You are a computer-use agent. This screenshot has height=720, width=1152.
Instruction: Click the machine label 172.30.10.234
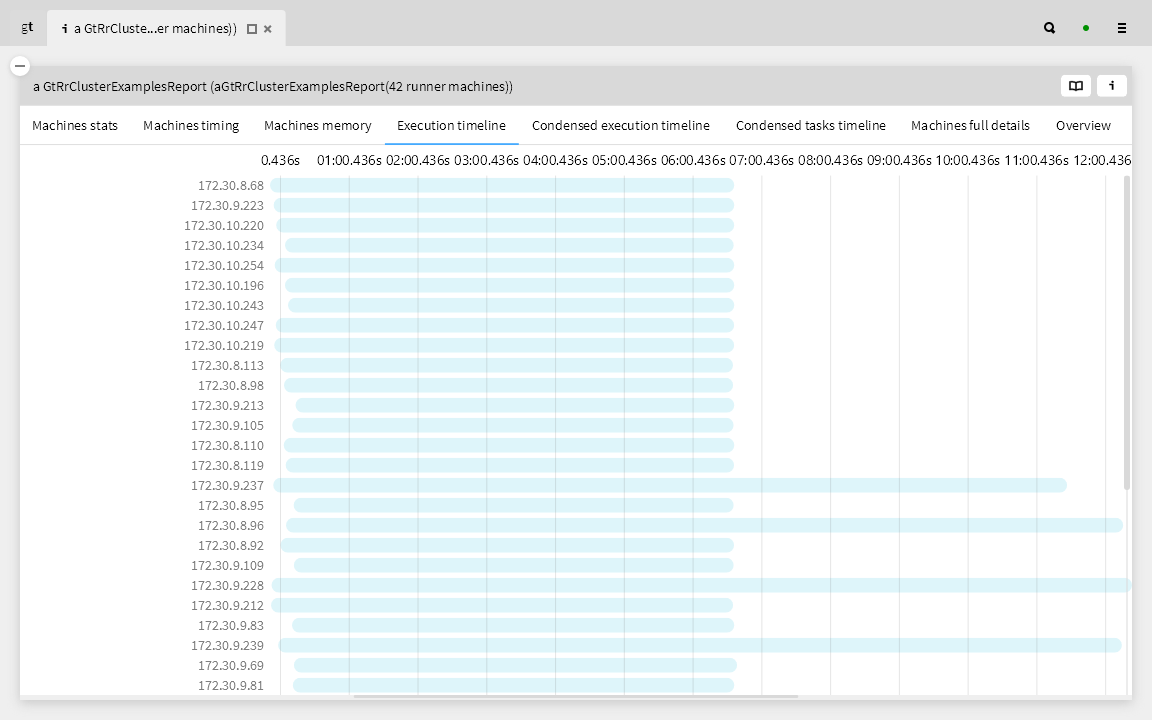point(223,245)
